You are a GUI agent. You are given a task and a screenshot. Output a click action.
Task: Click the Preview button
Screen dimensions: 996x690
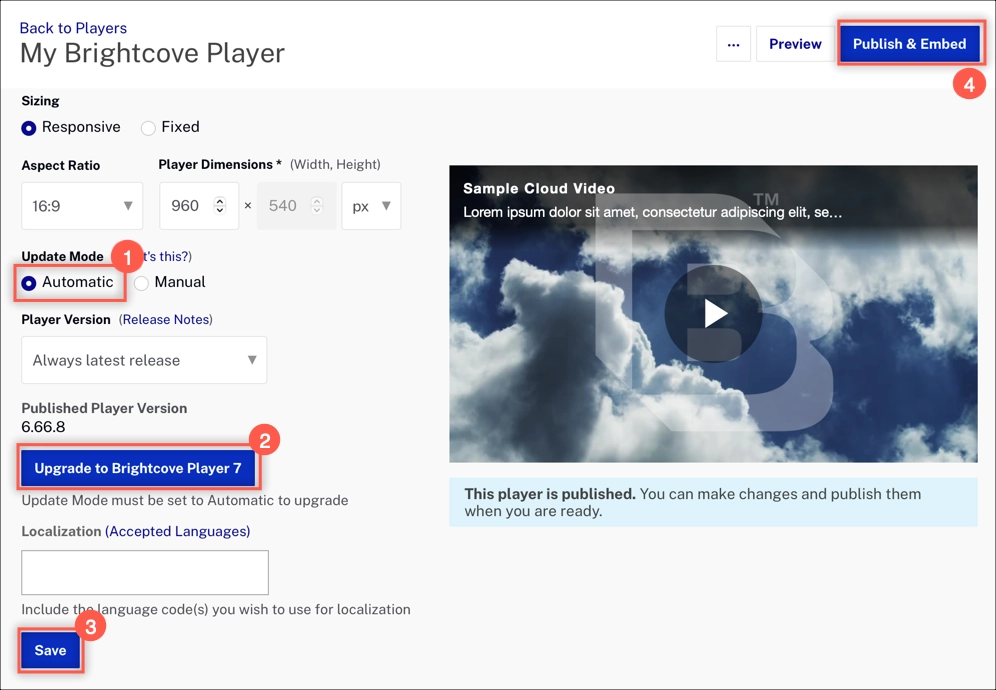(795, 44)
